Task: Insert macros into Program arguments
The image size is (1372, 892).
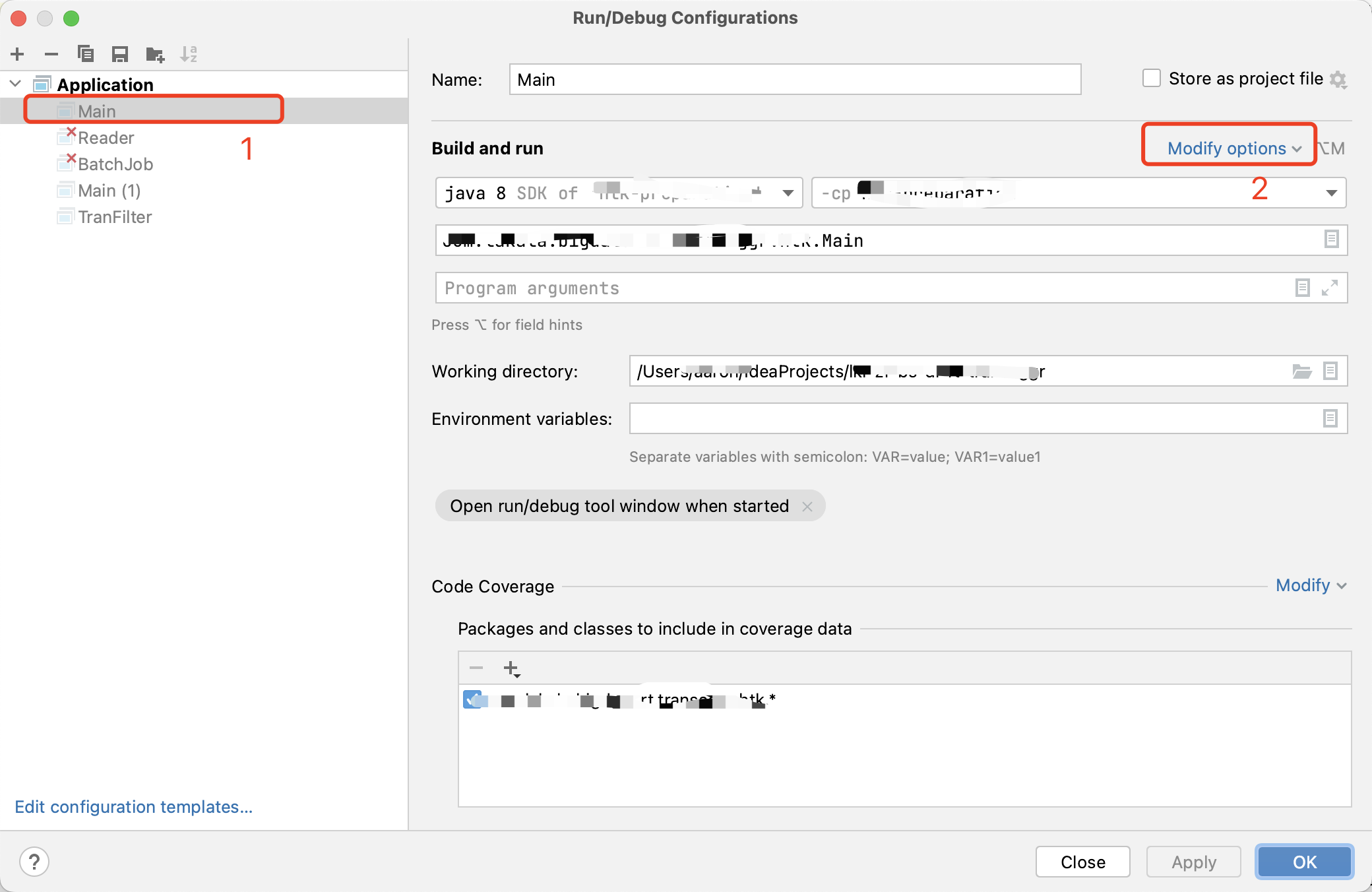Action: pyautogui.click(x=1302, y=288)
